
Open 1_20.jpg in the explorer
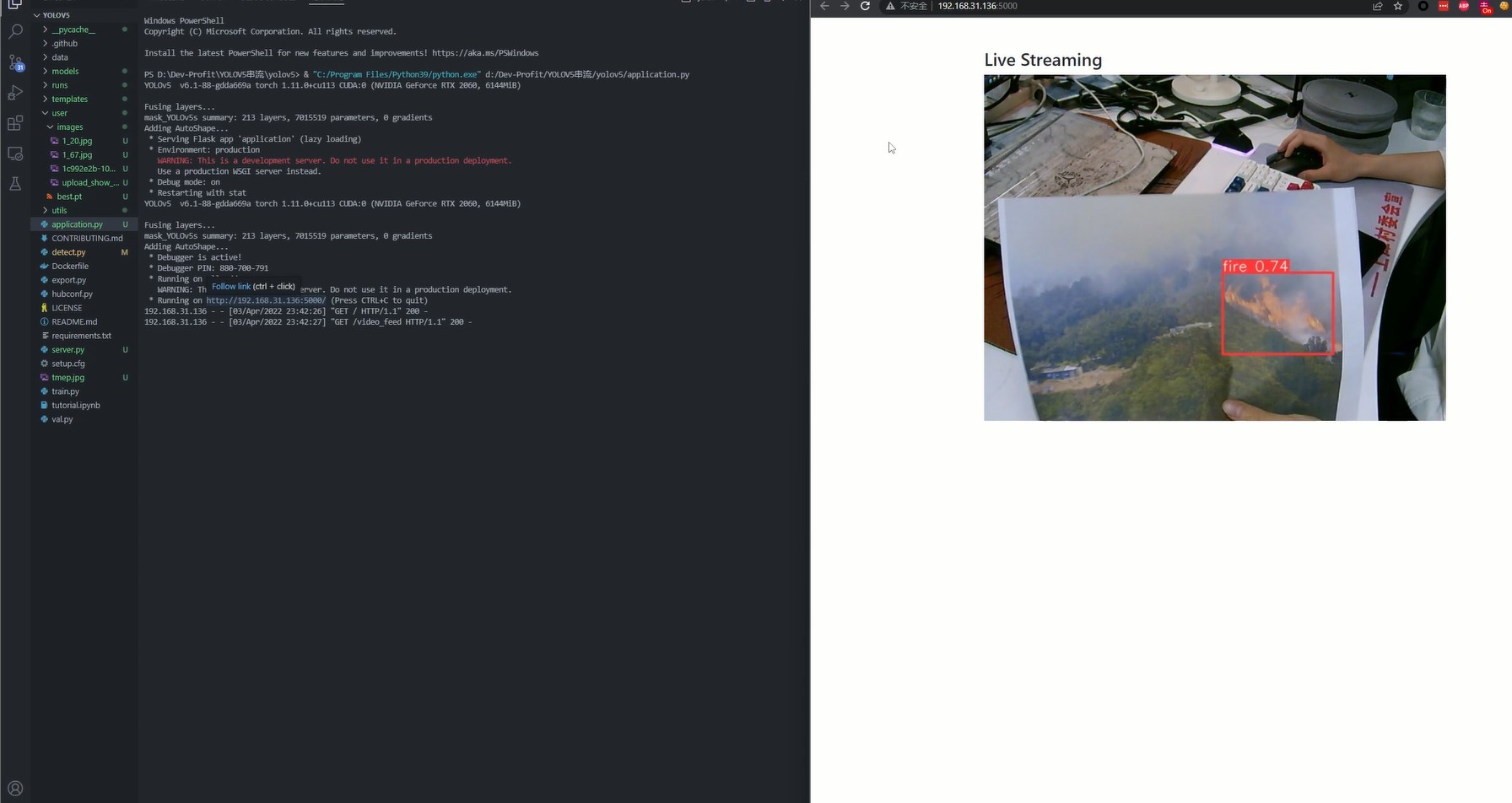[84, 141]
